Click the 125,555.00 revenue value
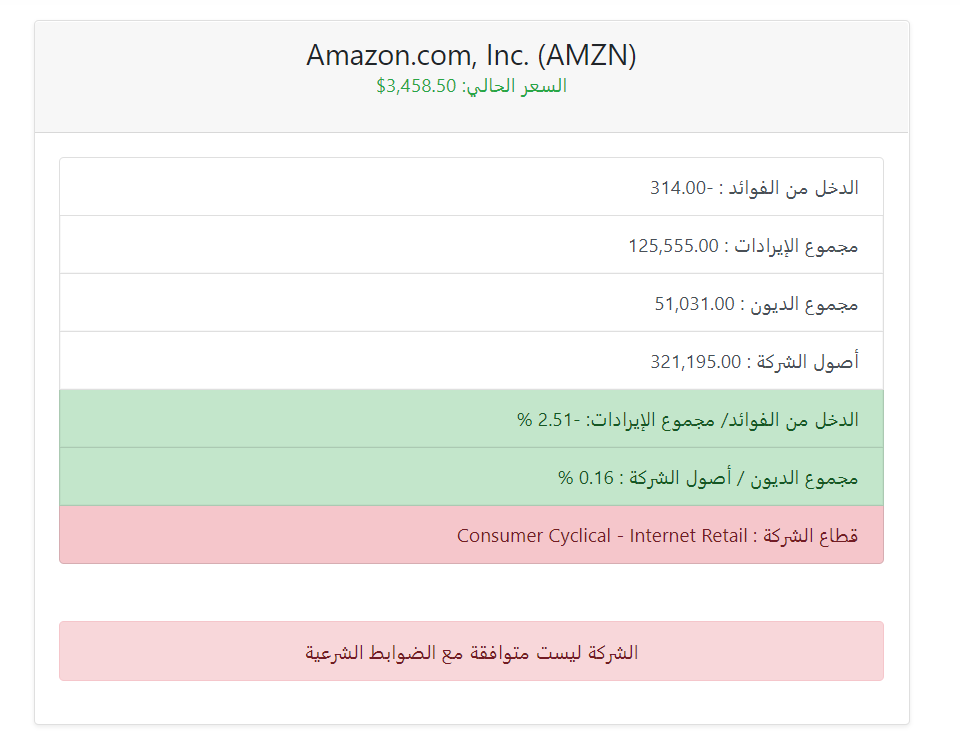The width and height of the screenshot is (960, 753). [673, 246]
